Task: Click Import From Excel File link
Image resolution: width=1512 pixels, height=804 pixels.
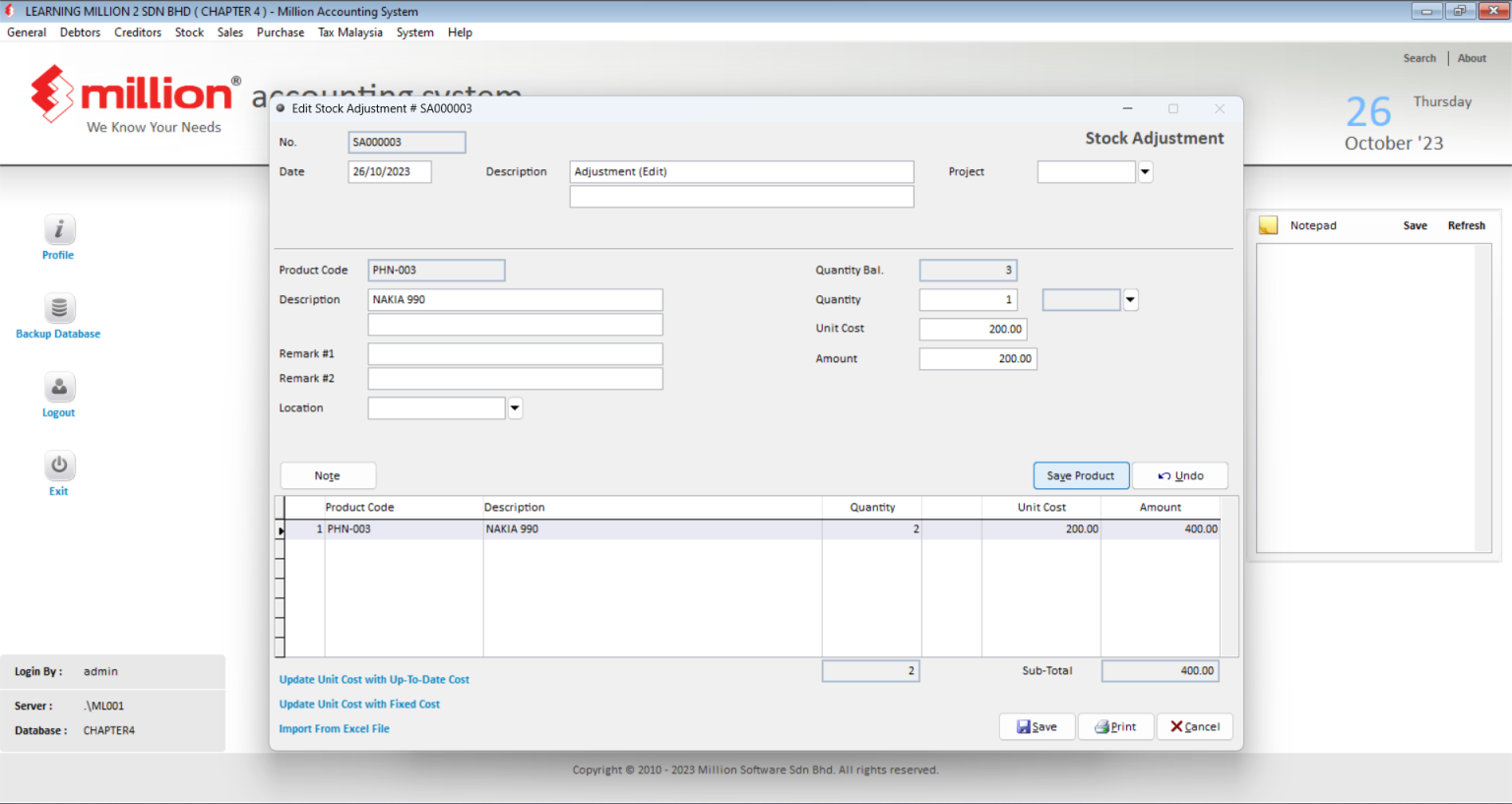Action: click(x=334, y=729)
